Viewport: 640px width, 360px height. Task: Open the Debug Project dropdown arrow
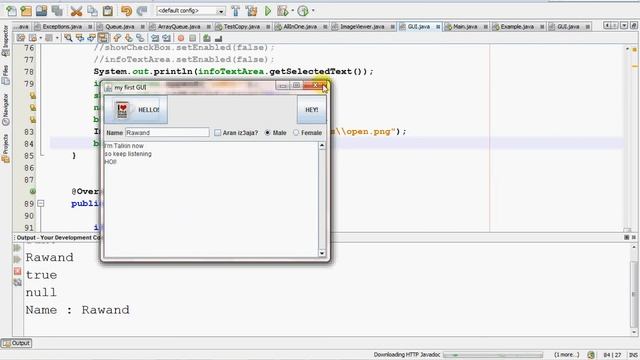point(292,11)
